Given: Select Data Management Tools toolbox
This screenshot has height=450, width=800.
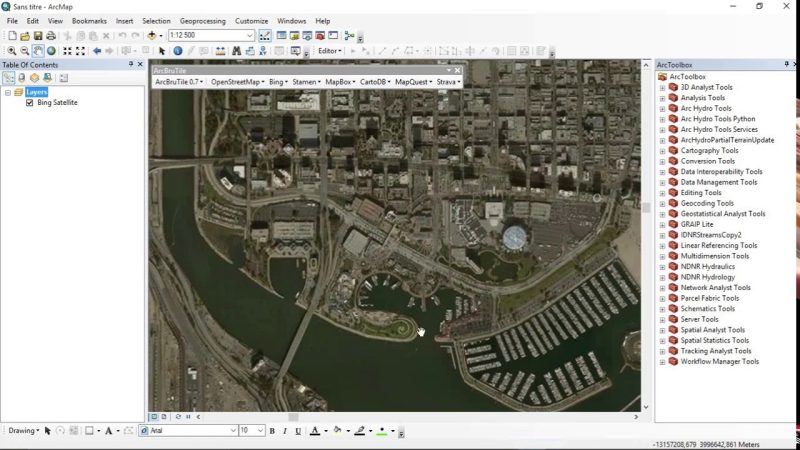Looking at the screenshot, I should click(x=719, y=182).
